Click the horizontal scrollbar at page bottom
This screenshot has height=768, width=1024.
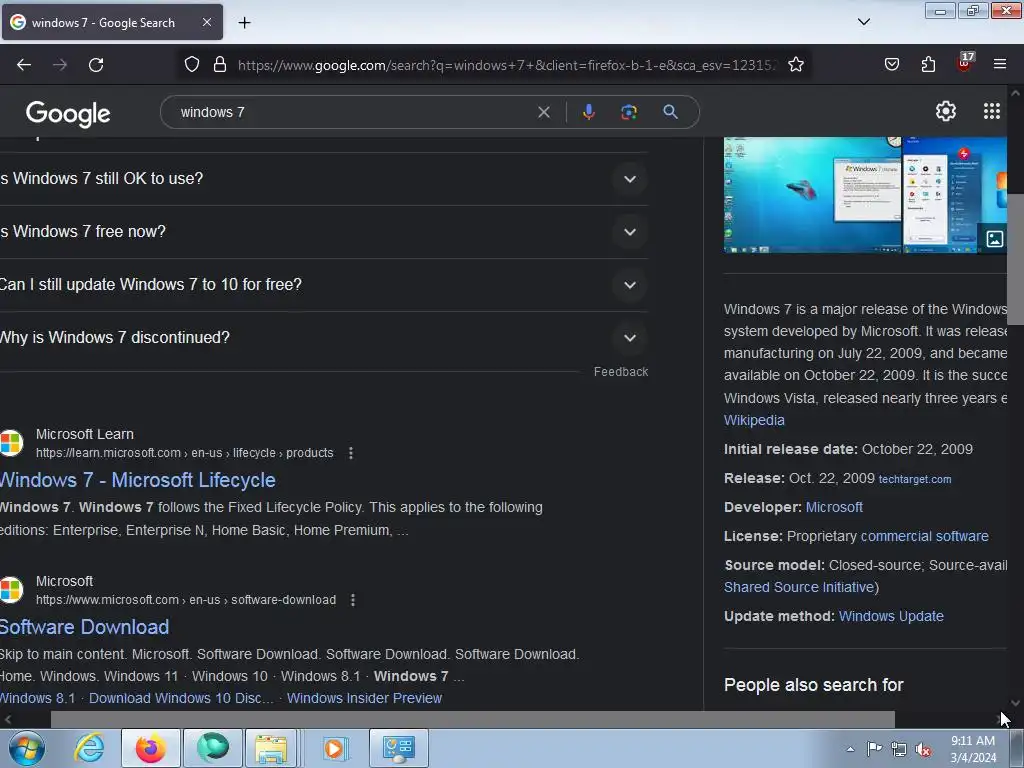point(473,719)
